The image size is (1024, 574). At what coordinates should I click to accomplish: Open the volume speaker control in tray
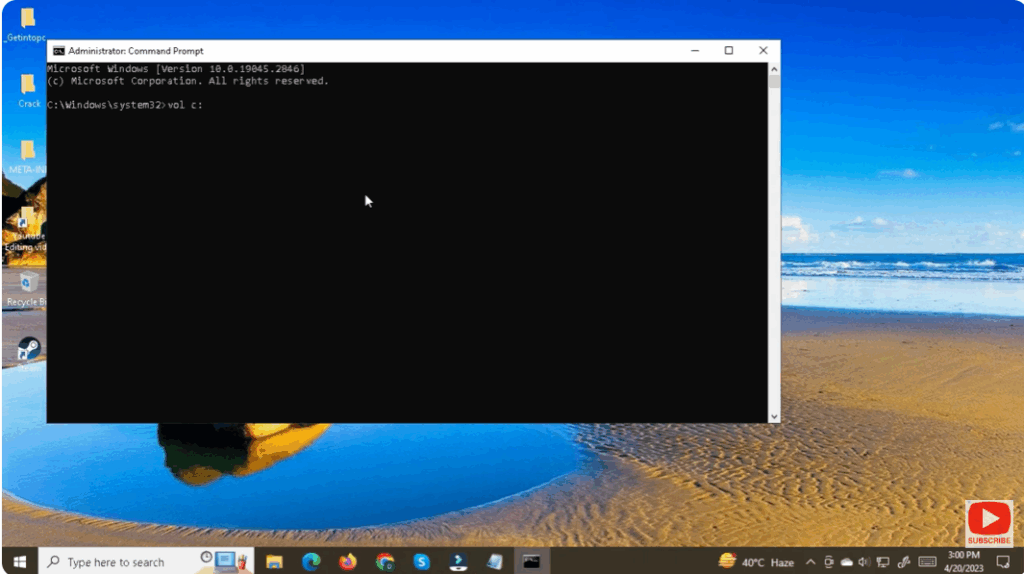(x=864, y=562)
